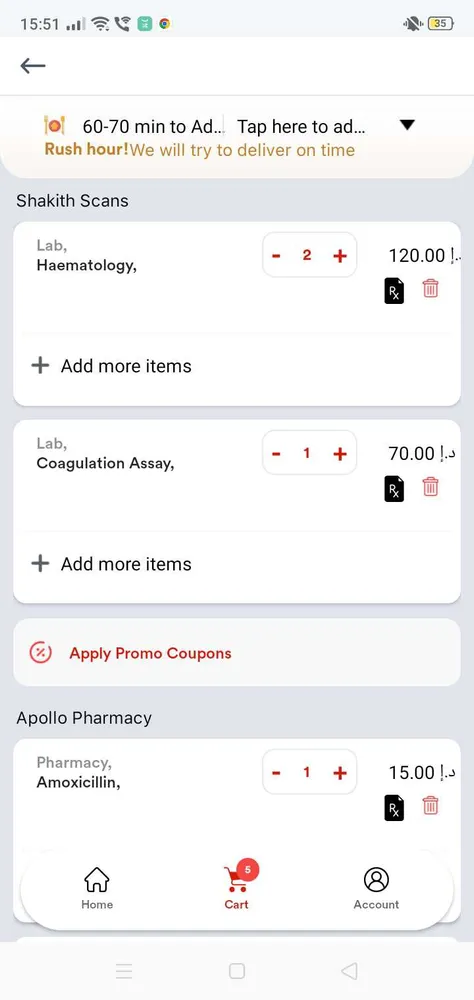This screenshot has height=1000, width=474.
Task: Apply Promo Coupons link
Action: point(151,654)
